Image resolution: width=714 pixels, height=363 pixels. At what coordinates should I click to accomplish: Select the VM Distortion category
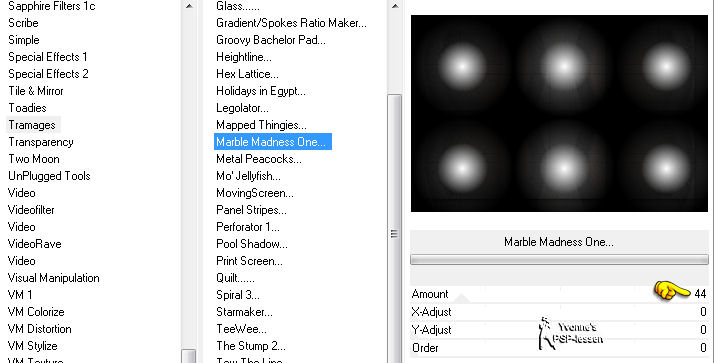pyautogui.click(x=40, y=329)
